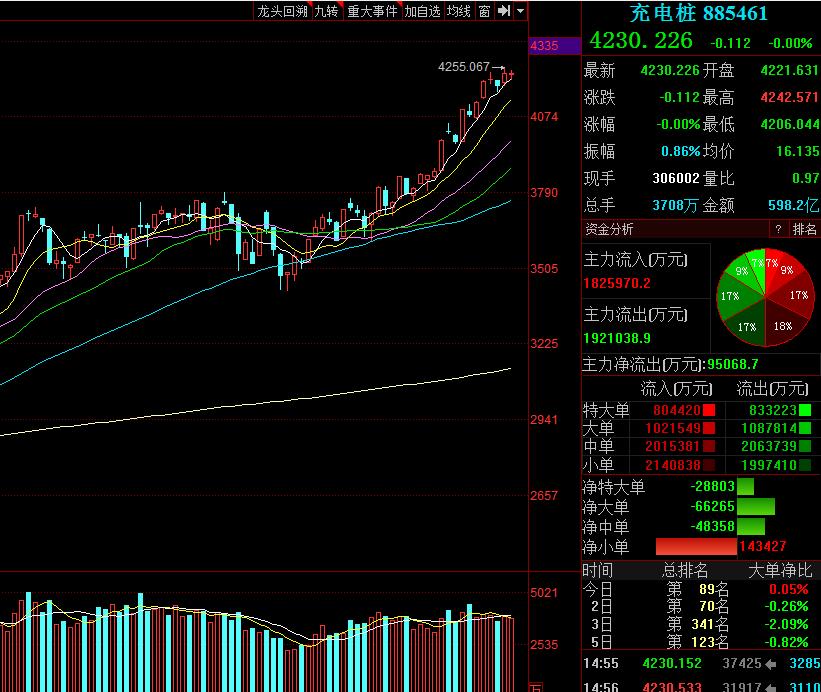Click the 大单 outflow value 1087814
Image resolution: width=821 pixels, height=692 pixels.
pyautogui.click(x=769, y=428)
